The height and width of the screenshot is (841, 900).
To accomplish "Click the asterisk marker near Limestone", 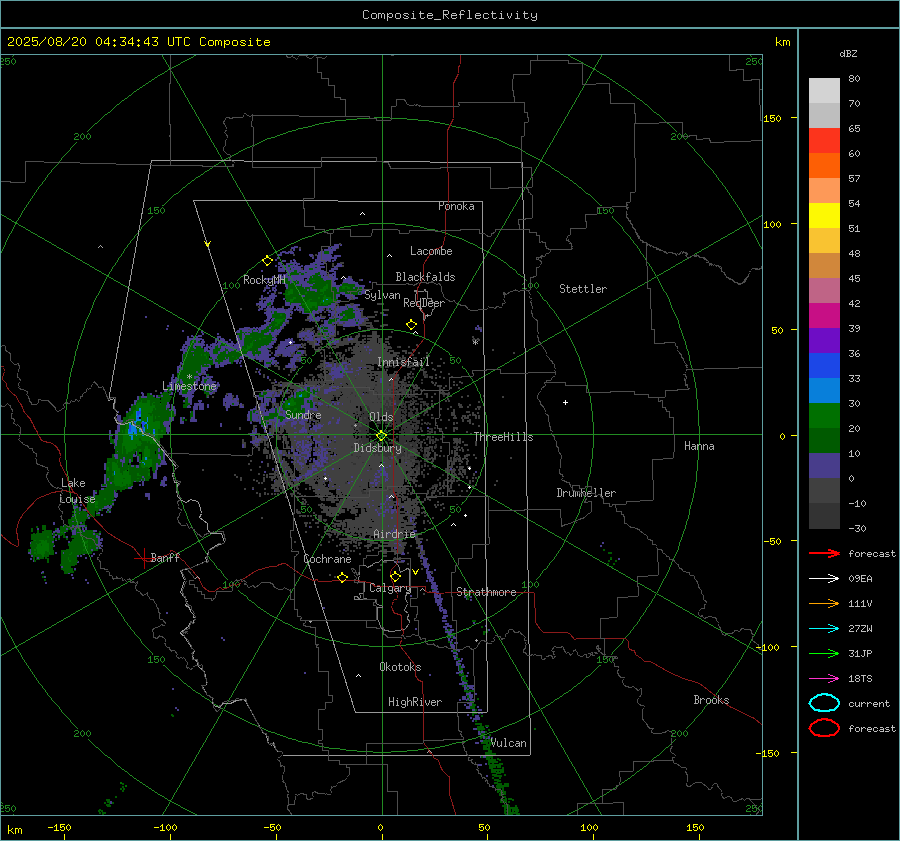I will click(x=189, y=377).
